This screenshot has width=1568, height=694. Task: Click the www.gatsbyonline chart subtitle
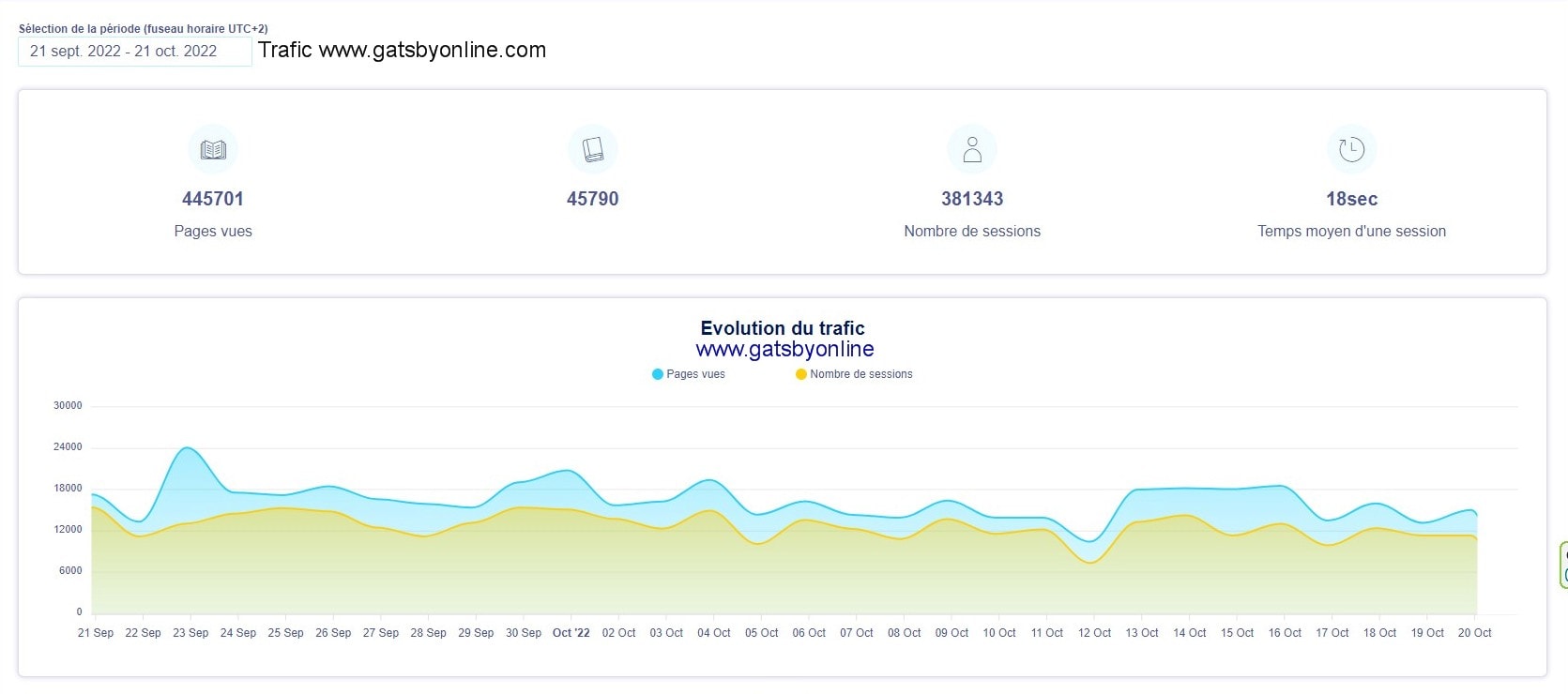pyautogui.click(x=784, y=350)
